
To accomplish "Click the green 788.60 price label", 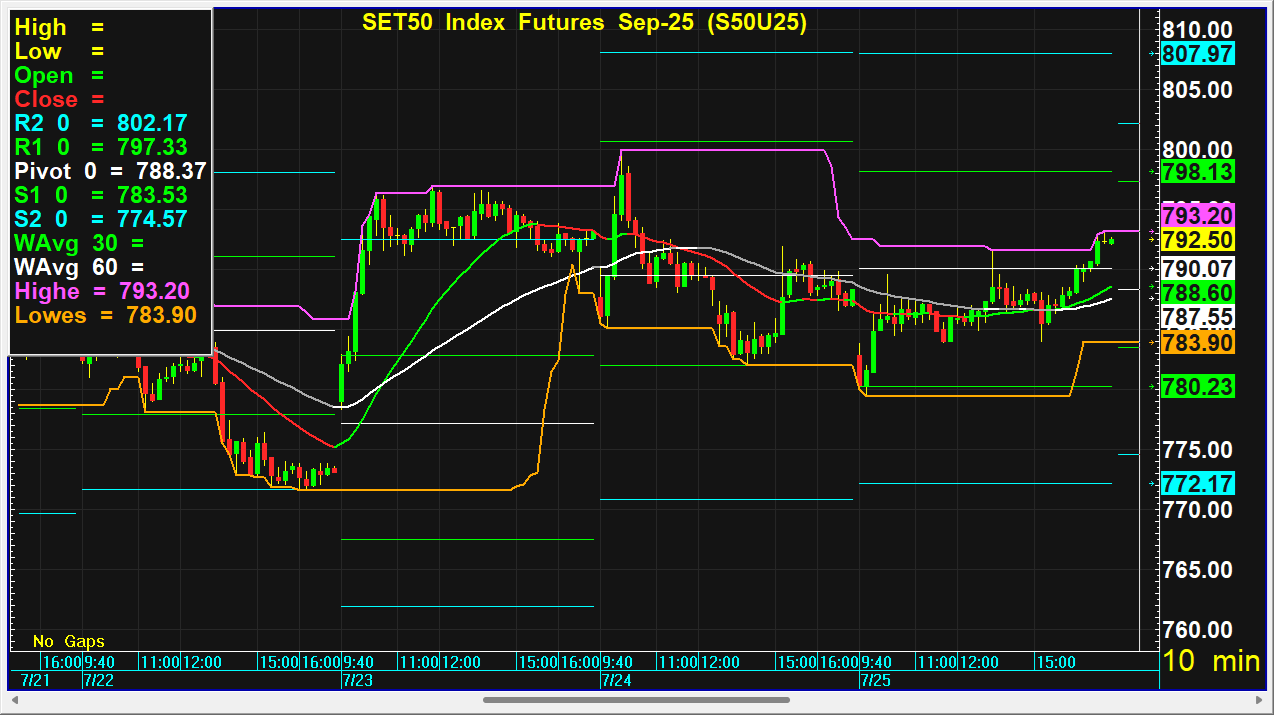I will pos(1198,293).
